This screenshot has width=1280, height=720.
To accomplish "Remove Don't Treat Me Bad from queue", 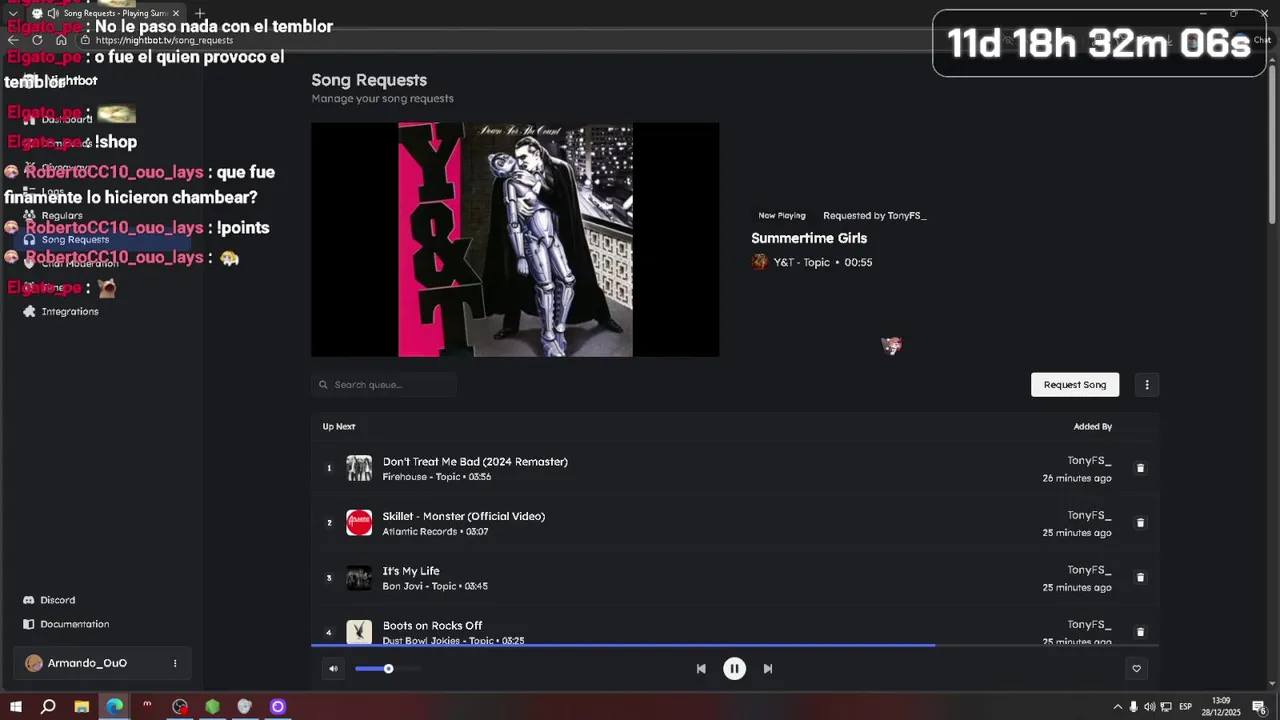I will 1140,468.
